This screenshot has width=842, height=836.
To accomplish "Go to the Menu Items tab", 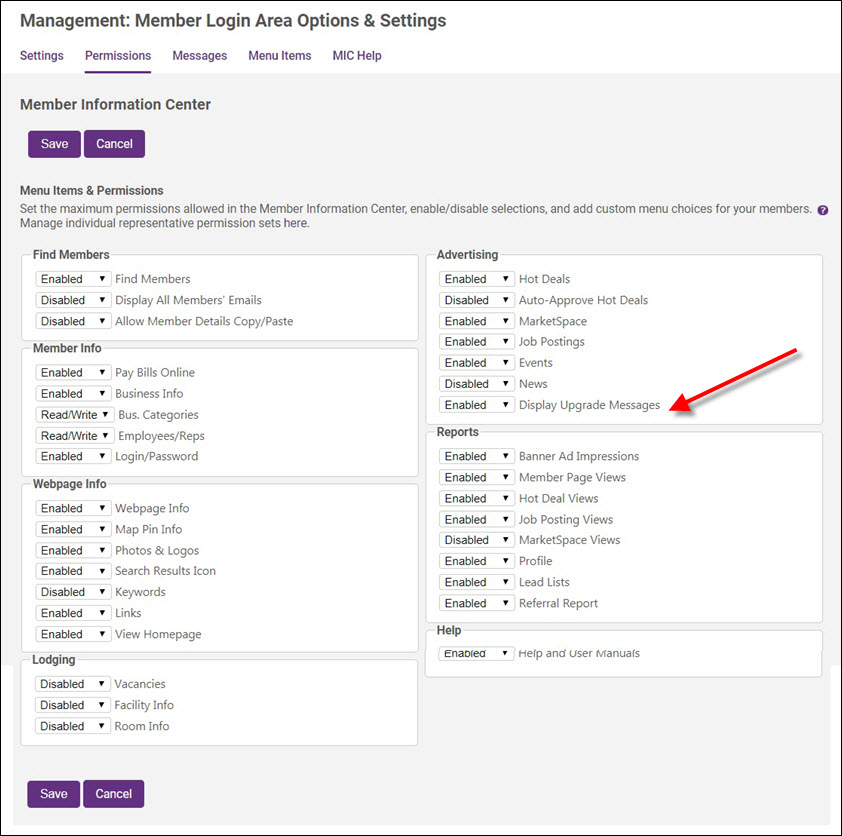I will click(280, 56).
